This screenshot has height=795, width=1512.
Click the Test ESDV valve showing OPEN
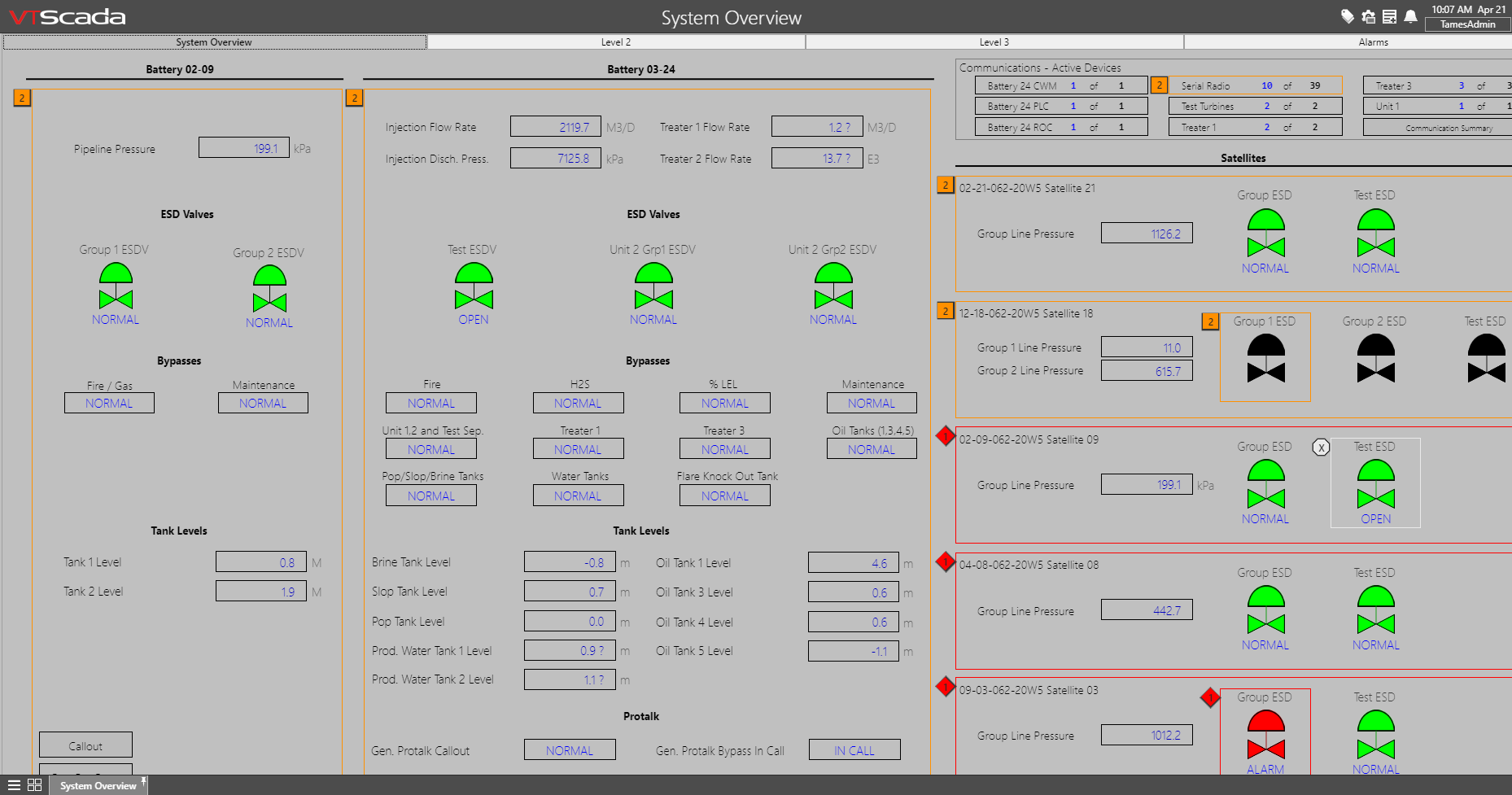coord(474,286)
